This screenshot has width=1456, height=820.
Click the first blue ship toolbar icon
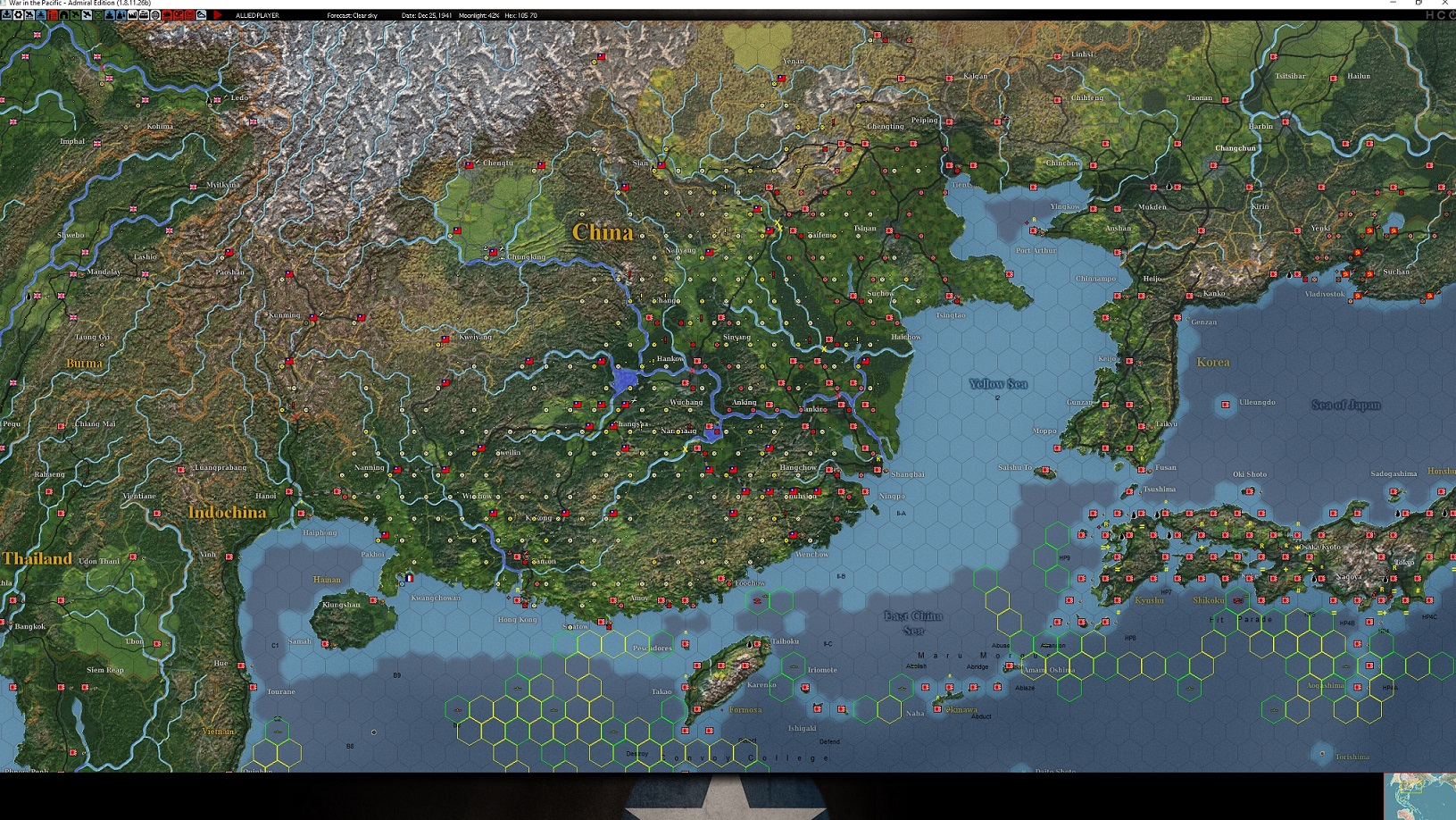[41, 15]
